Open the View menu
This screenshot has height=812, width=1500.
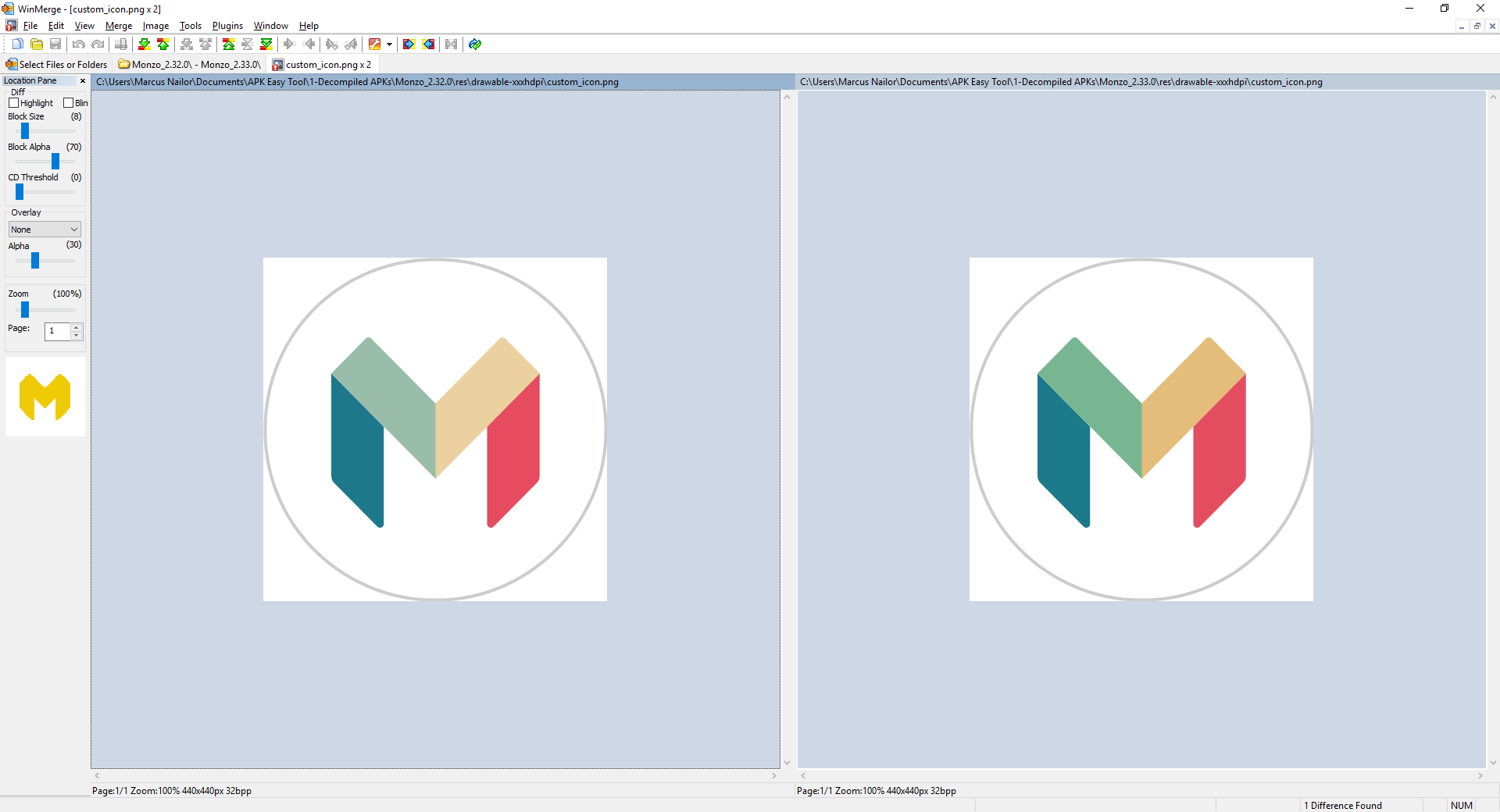(x=84, y=26)
